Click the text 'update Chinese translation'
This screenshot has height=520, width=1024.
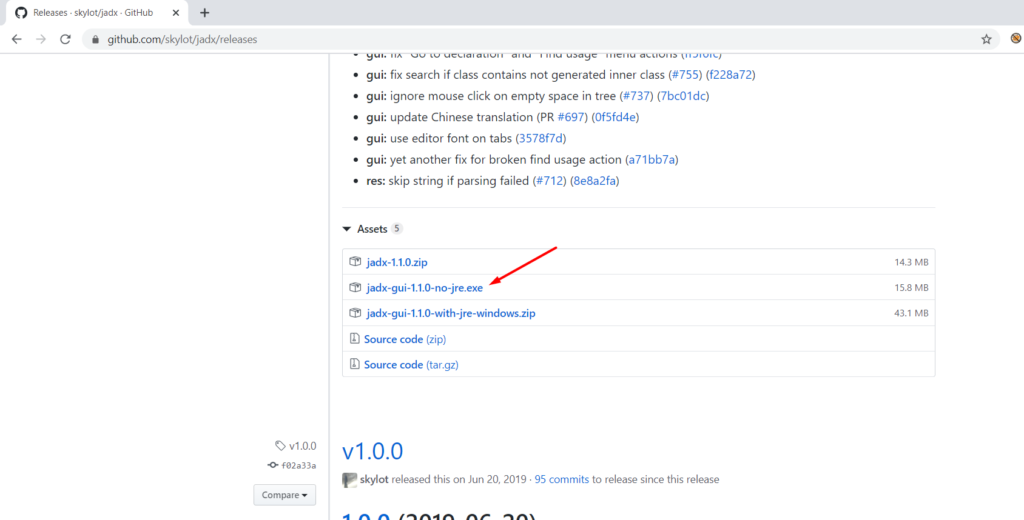pos(461,118)
